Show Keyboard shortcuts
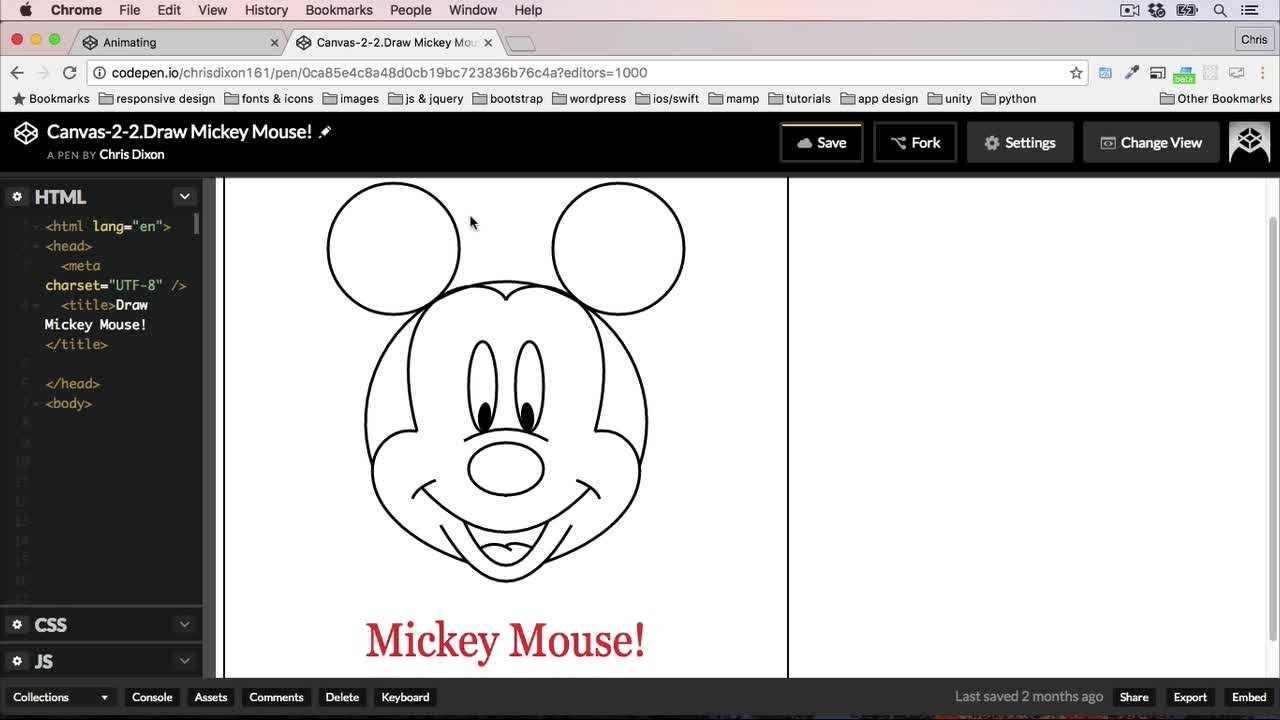1280x720 pixels. [405, 697]
